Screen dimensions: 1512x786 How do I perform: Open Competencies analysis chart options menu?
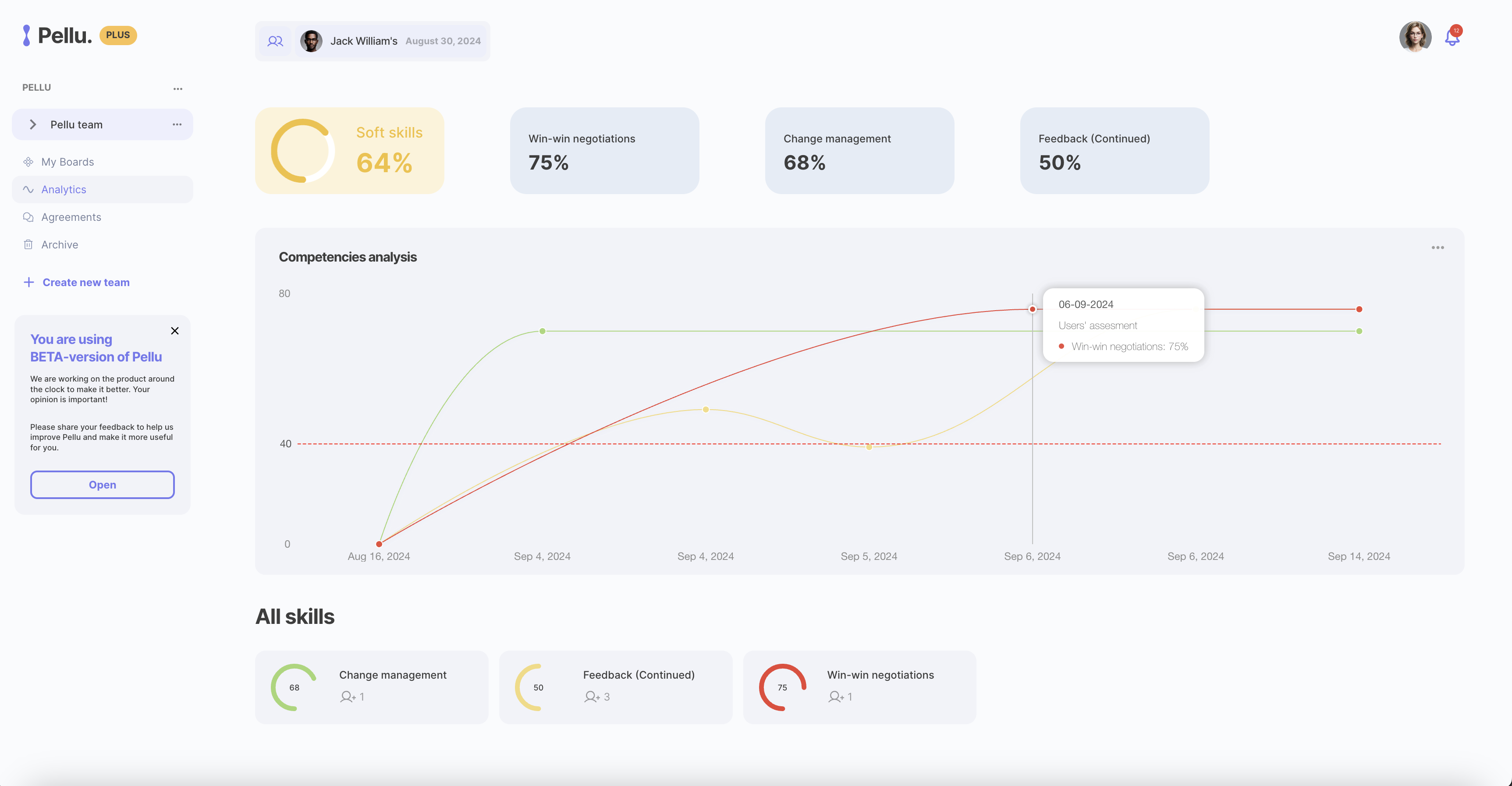coord(1437,248)
